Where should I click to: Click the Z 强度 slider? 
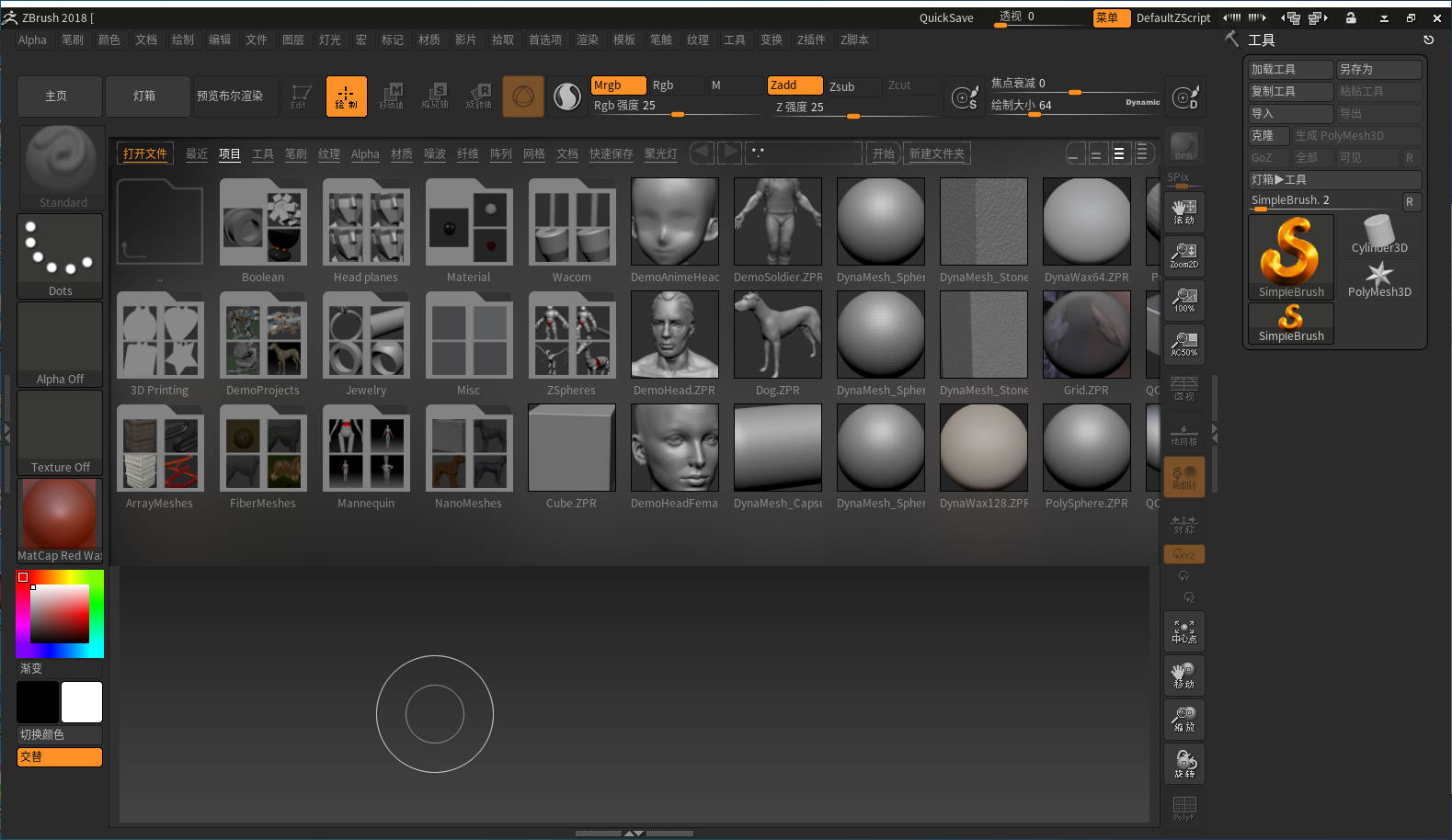coord(852,108)
